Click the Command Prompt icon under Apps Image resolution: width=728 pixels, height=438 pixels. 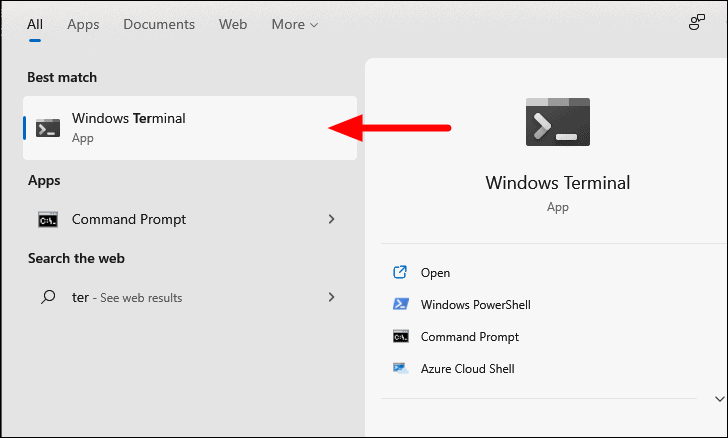click(47, 219)
